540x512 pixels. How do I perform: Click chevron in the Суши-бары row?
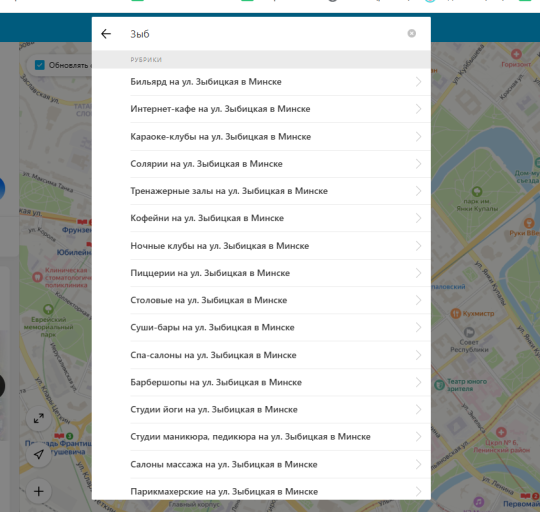point(418,327)
